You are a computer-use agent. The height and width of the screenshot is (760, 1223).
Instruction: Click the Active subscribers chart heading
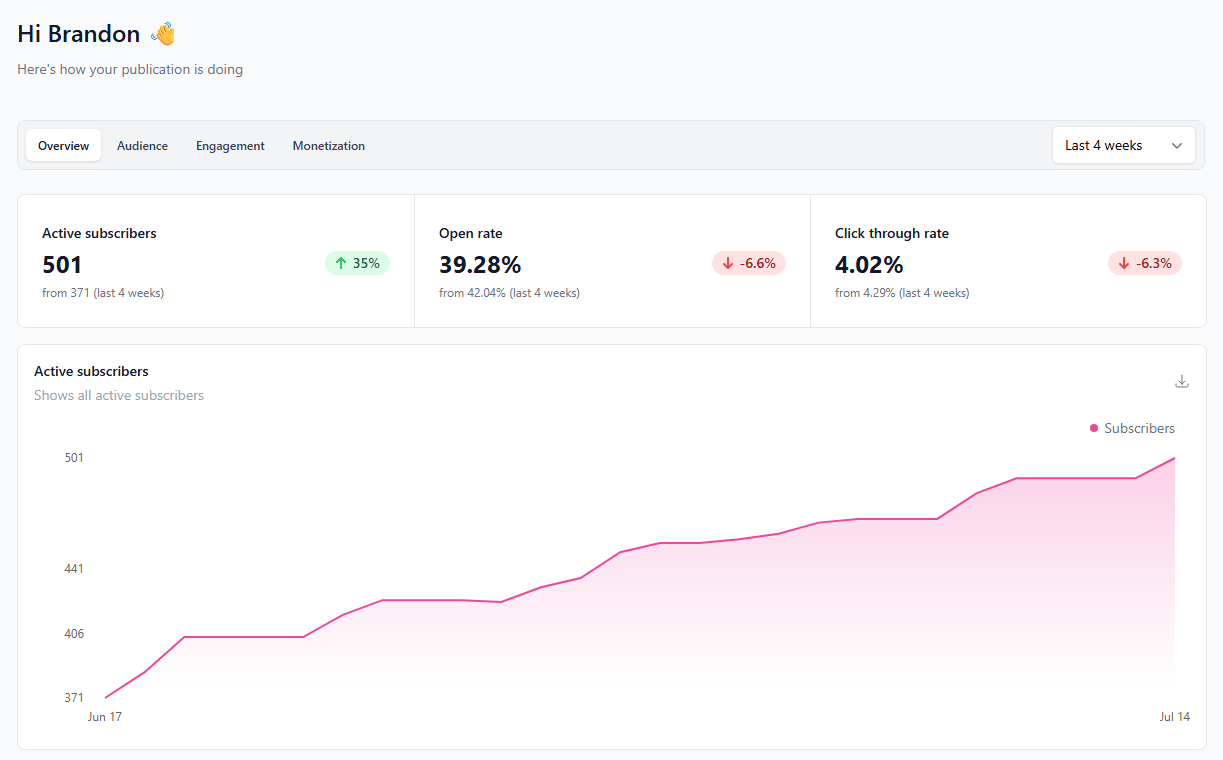tap(91, 371)
